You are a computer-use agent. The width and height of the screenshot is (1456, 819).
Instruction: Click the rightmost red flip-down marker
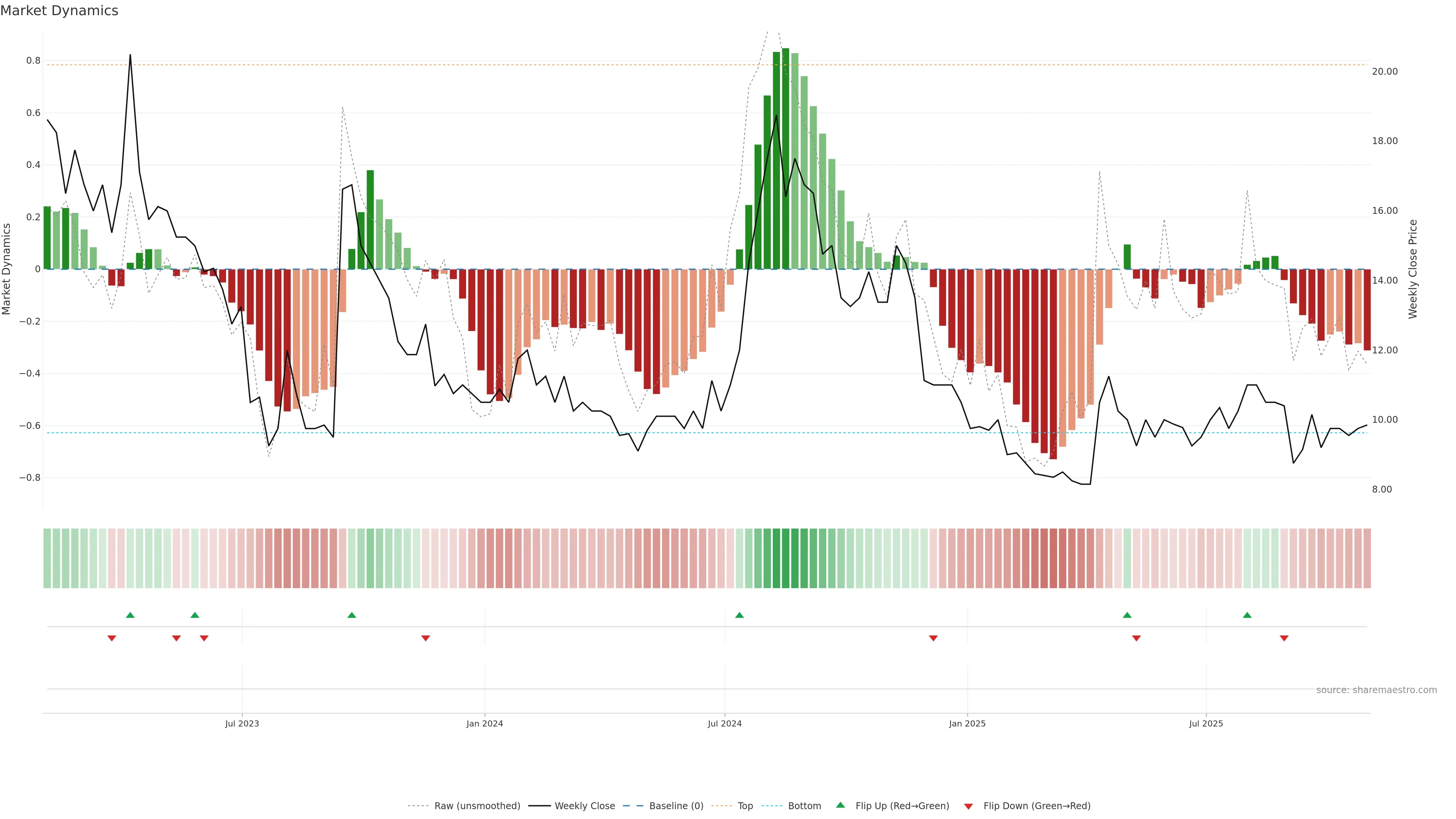pyautogui.click(x=1284, y=638)
